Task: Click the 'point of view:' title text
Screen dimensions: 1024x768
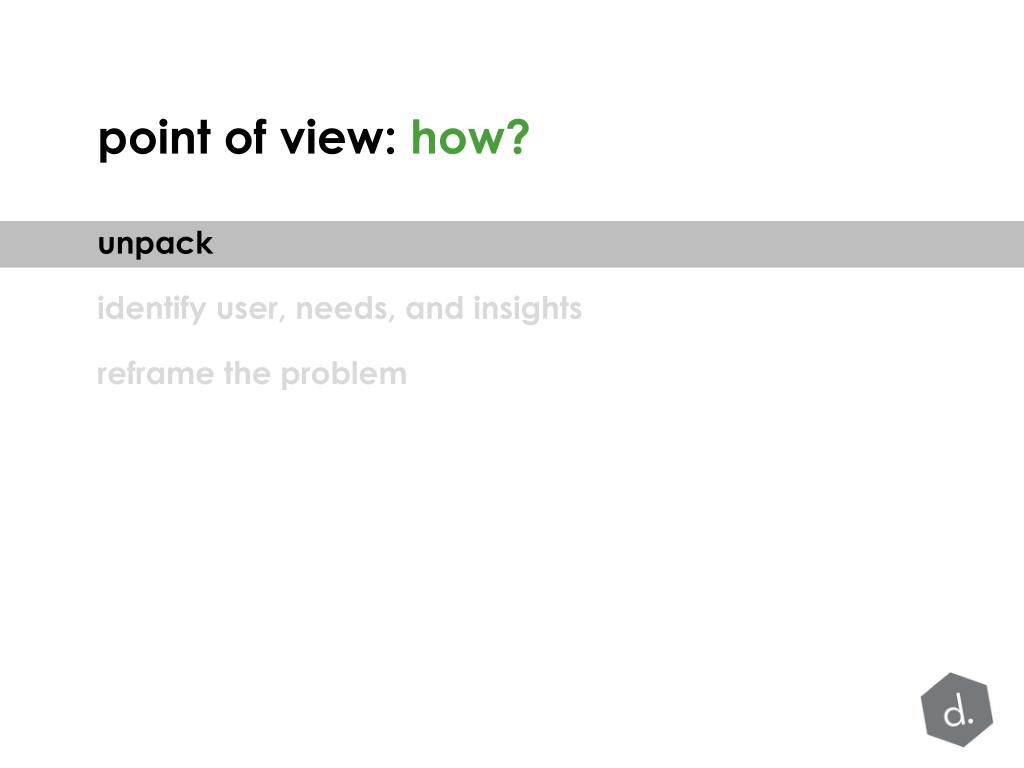Action: click(247, 138)
